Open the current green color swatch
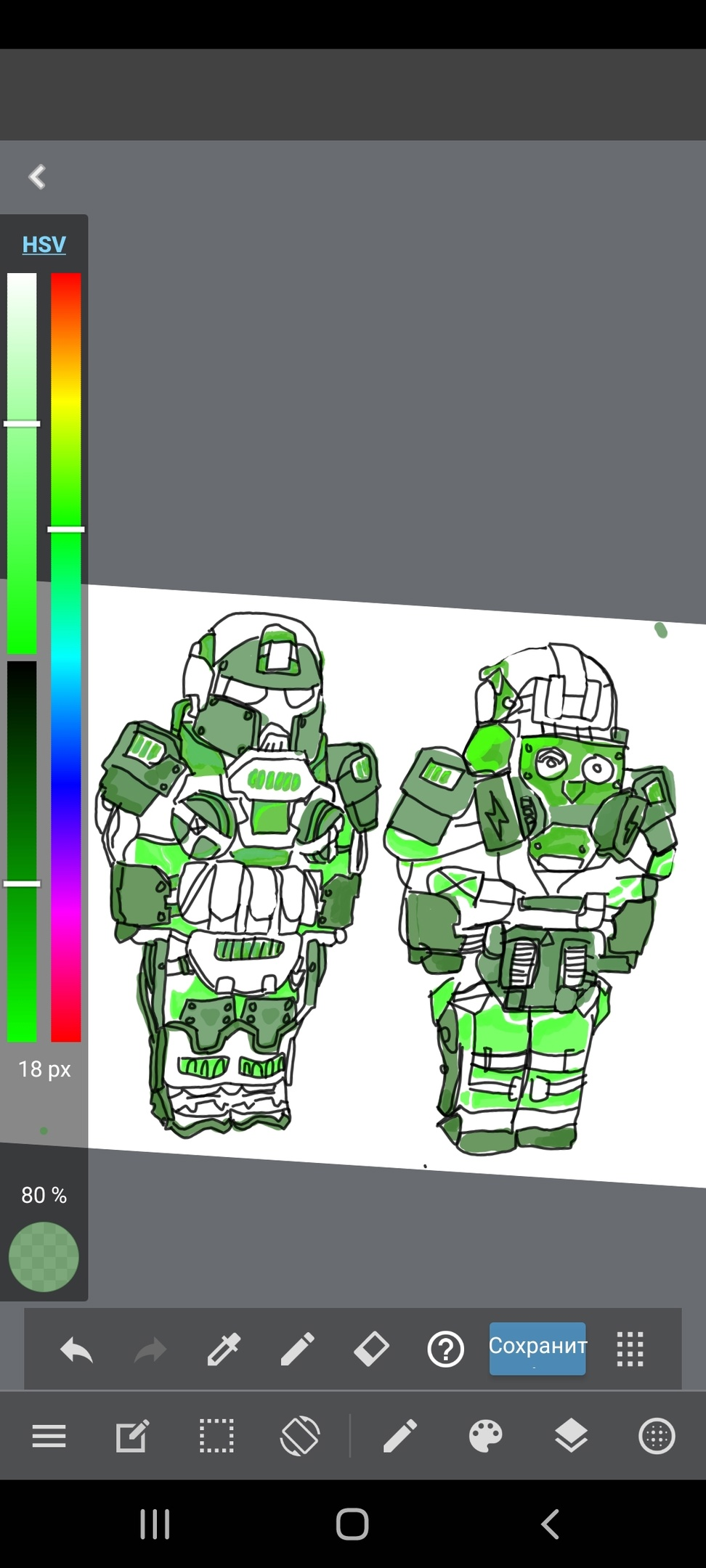Screen dimensions: 706x1568 (44, 1257)
